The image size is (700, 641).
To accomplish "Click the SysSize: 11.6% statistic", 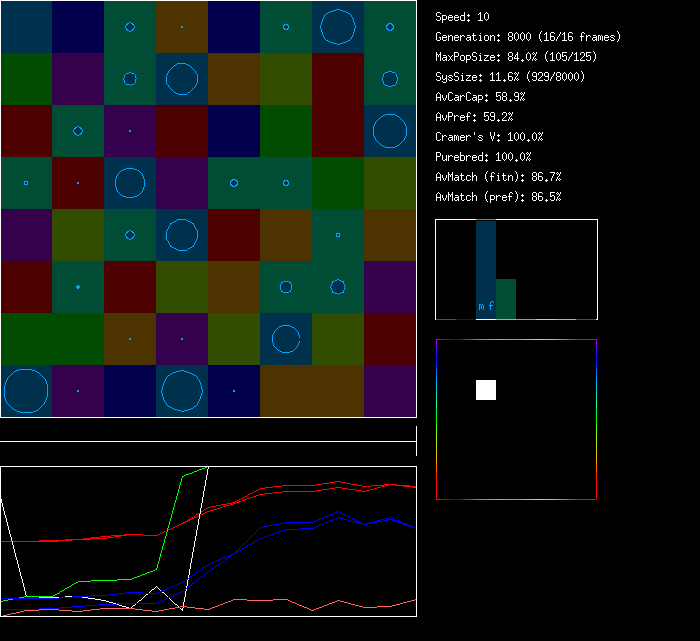I will [x=510, y=77].
